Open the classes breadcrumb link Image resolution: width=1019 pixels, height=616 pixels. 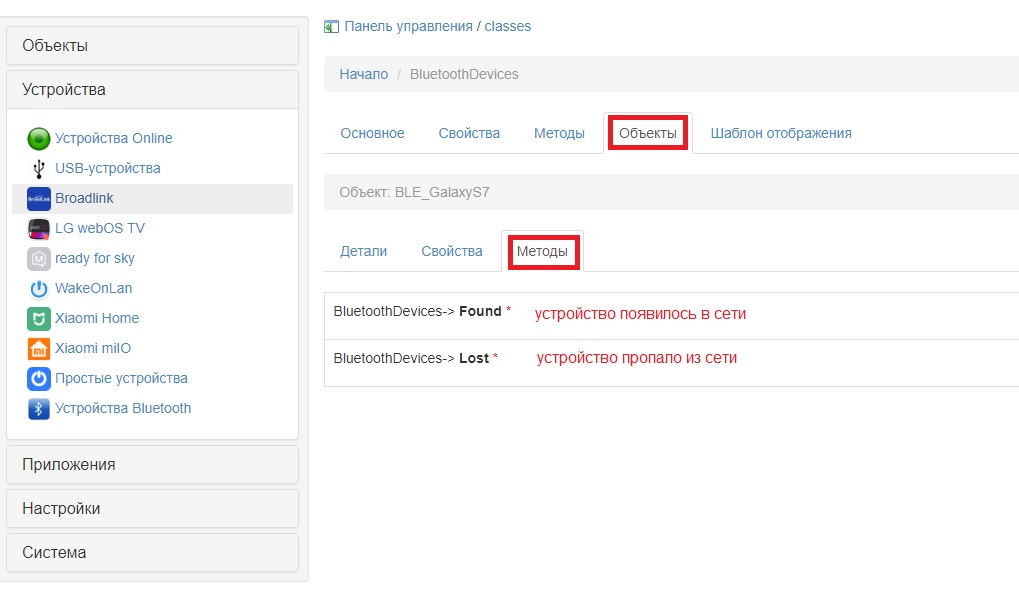click(508, 26)
